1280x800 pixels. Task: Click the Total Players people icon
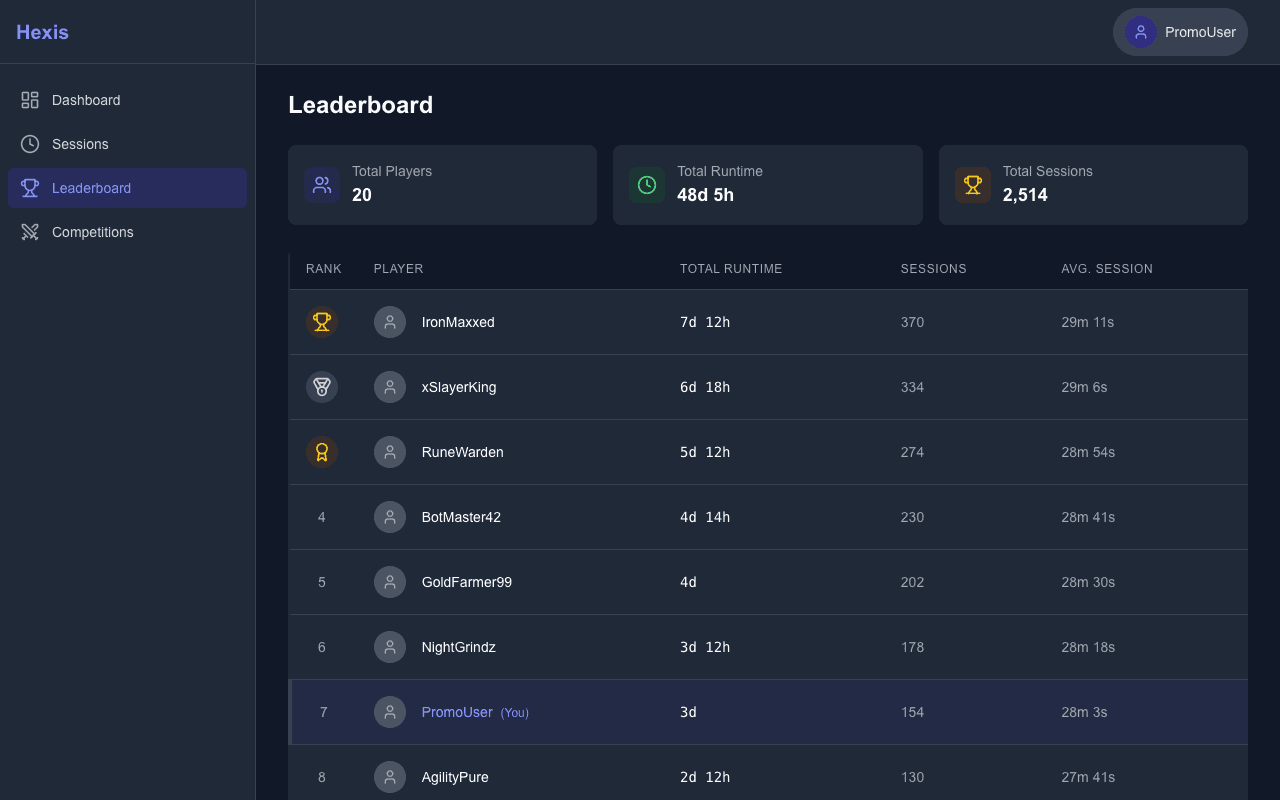pos(322,185)
